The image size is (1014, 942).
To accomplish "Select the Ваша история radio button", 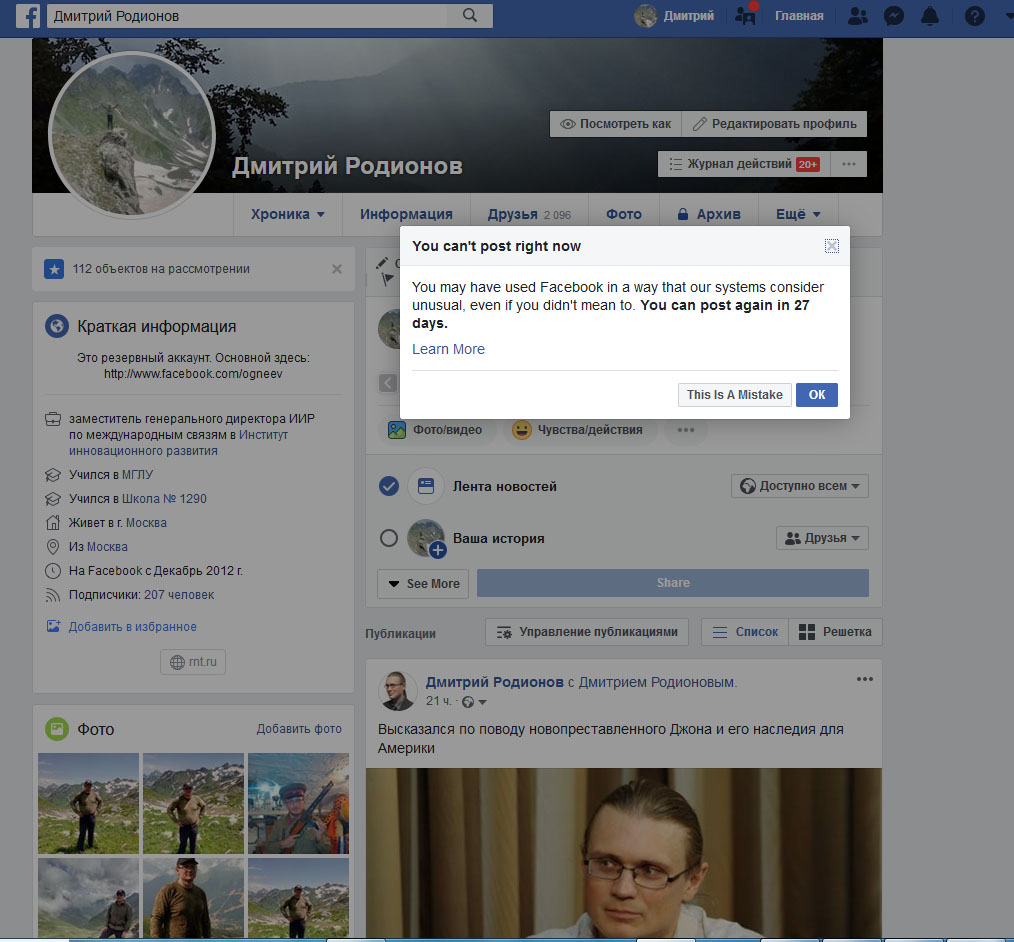I will [x=389, y=538].
